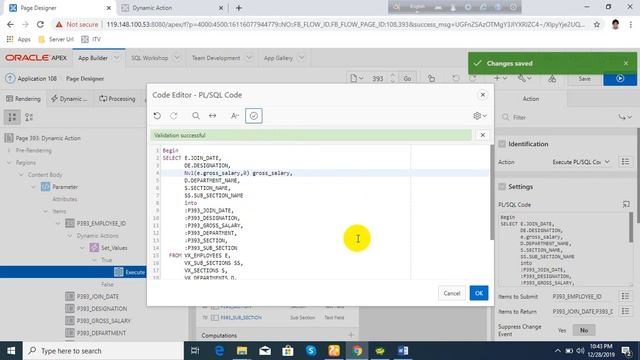This screenshot has width=640, height=360.
Task: Open the Create plus menu
Action: click(x=500, y=78)
